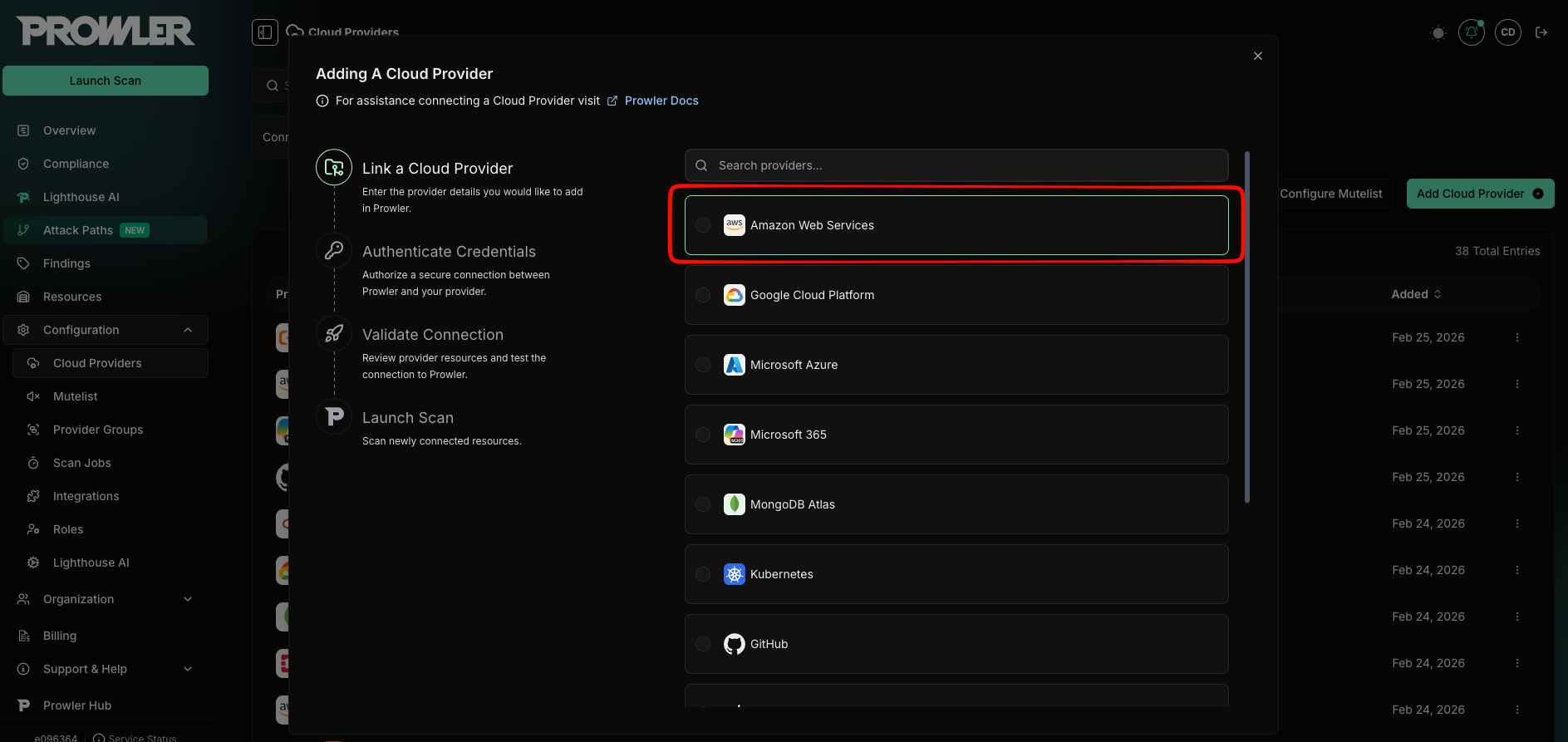Image resolution: width=1568 pixels, height=742 pixels.
Task: Open the Findings menu item
Action: [66, 263]
